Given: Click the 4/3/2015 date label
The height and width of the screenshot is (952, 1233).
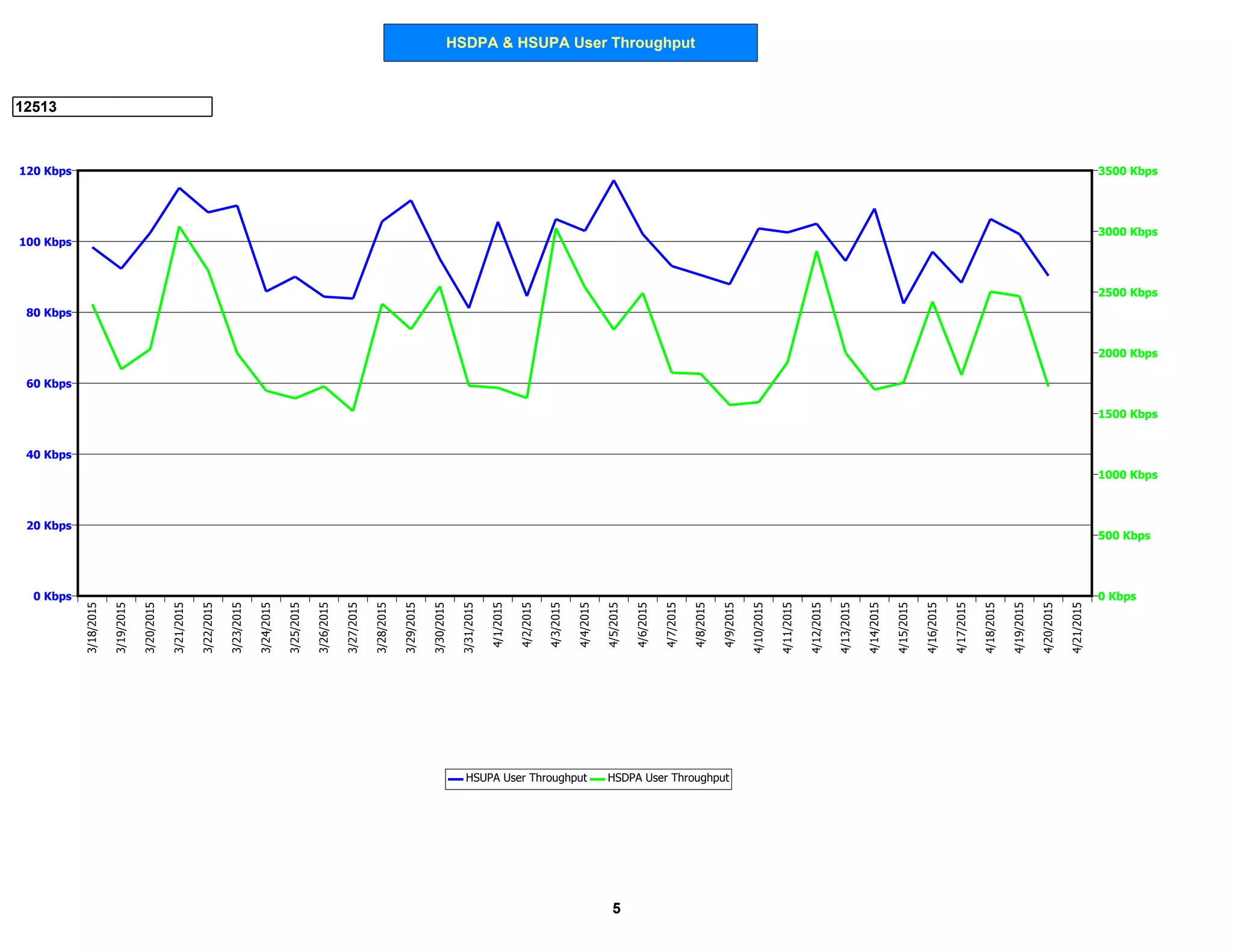Looking at the screenshot, I should [556, 625].
